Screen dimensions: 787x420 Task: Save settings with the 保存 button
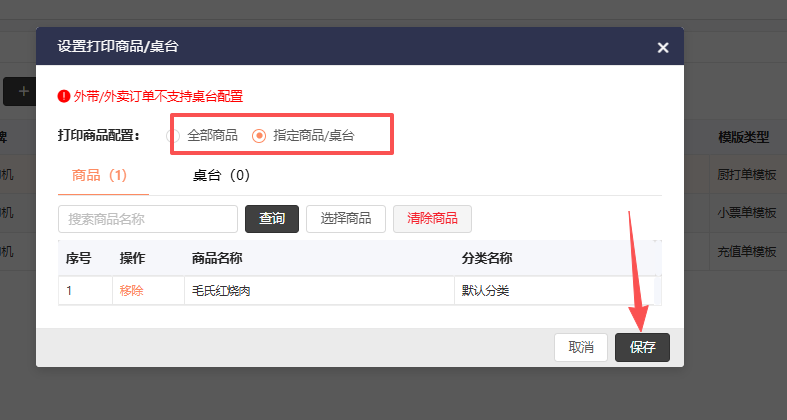[642, 347]
